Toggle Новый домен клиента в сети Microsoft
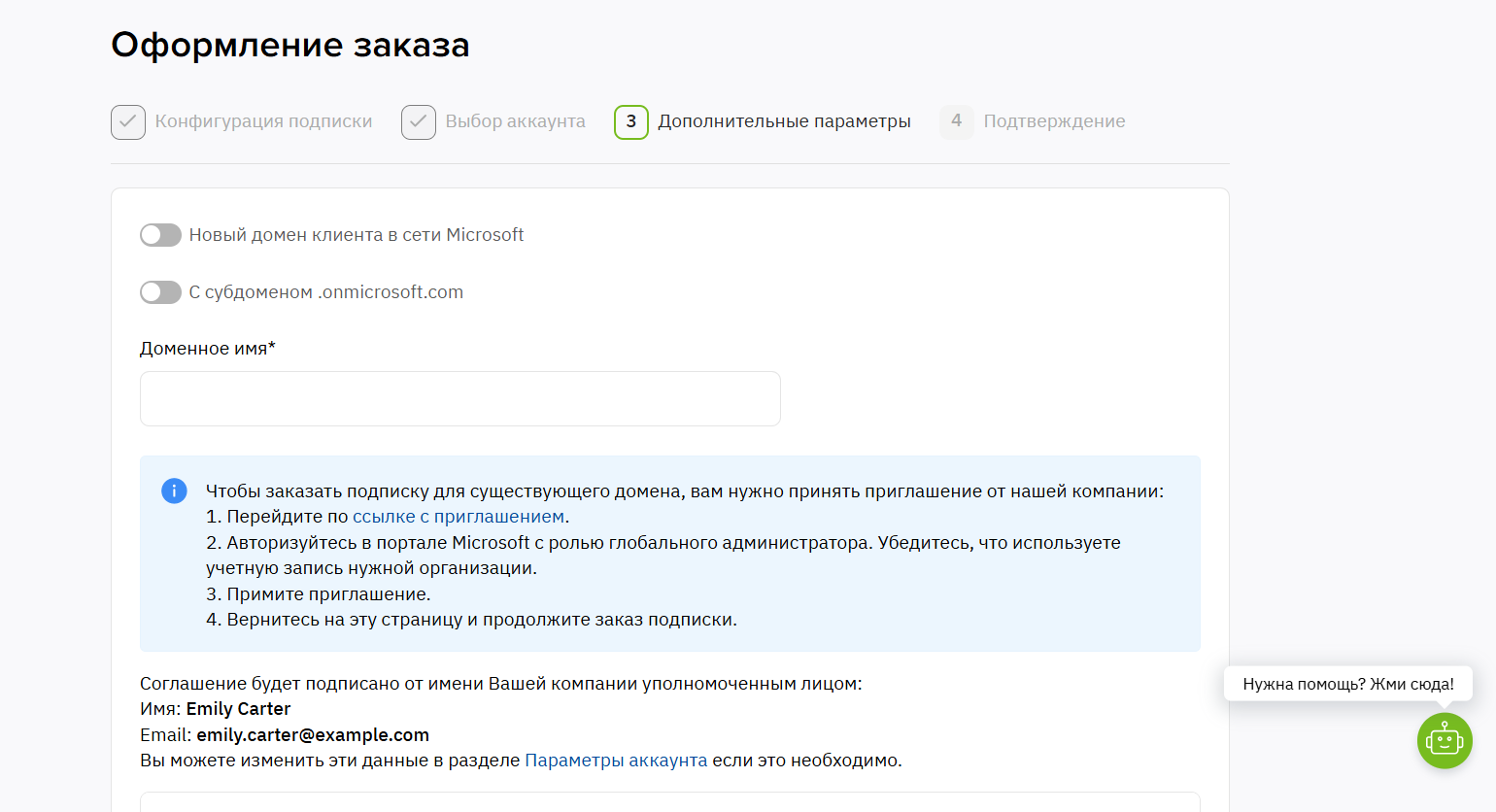The height and width of the screenshot is (812, 1496). point(160,235)
